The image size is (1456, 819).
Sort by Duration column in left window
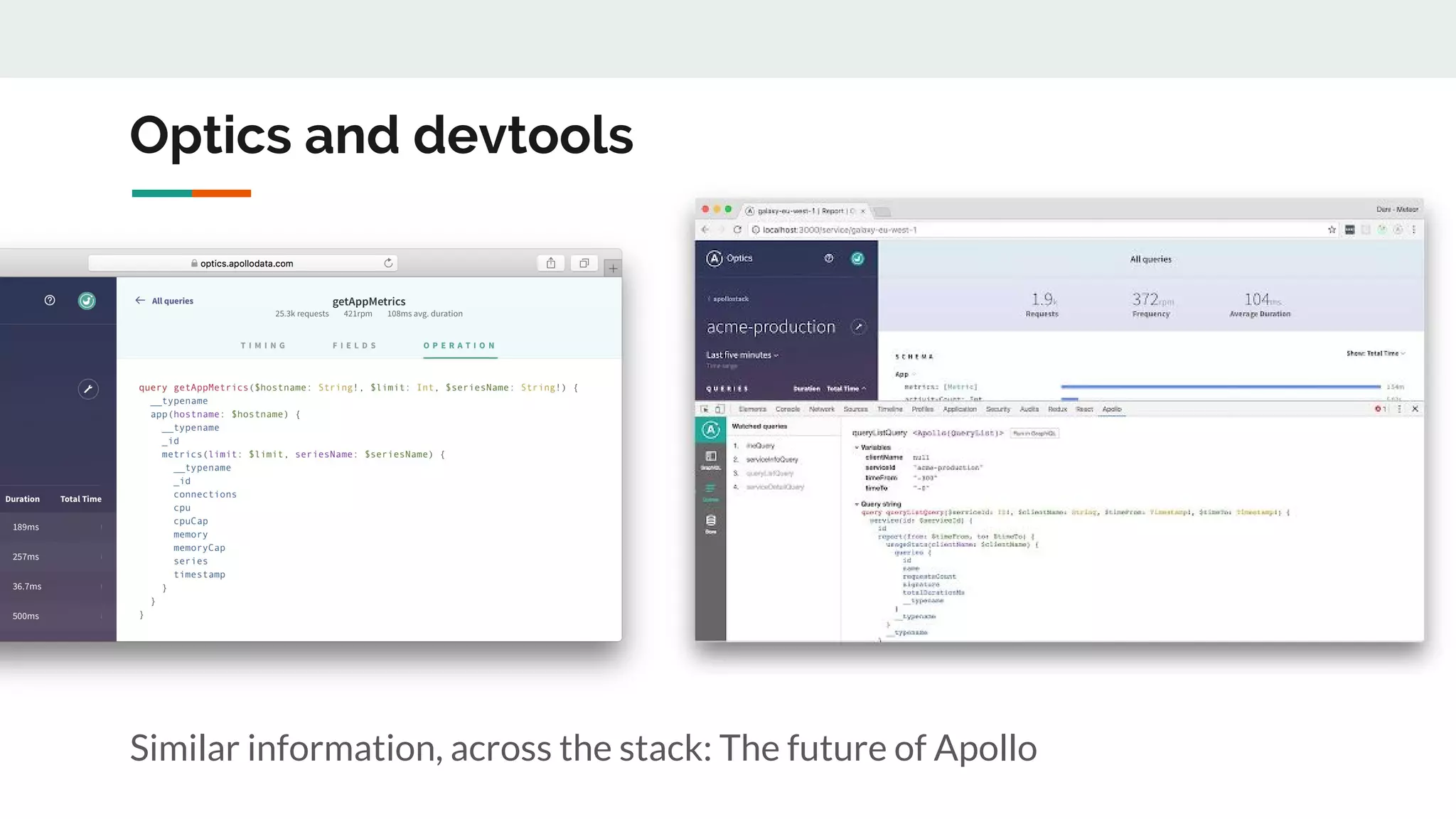pyautogui.click(x=23, y=499)
